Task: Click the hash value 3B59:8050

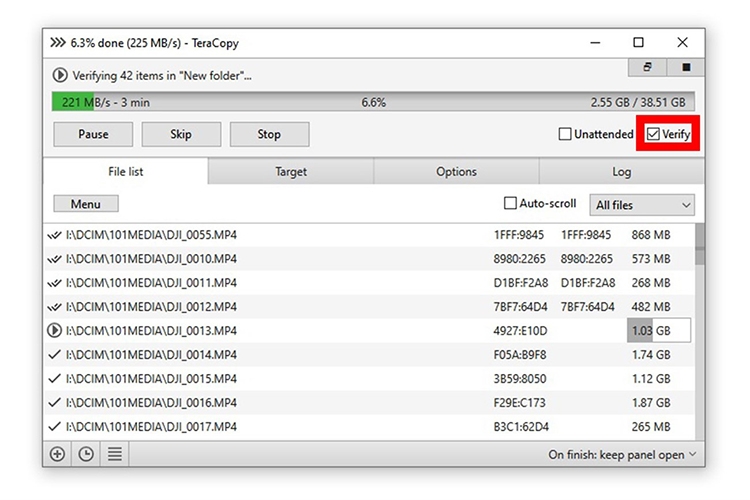Action: [x=520, y=378]
